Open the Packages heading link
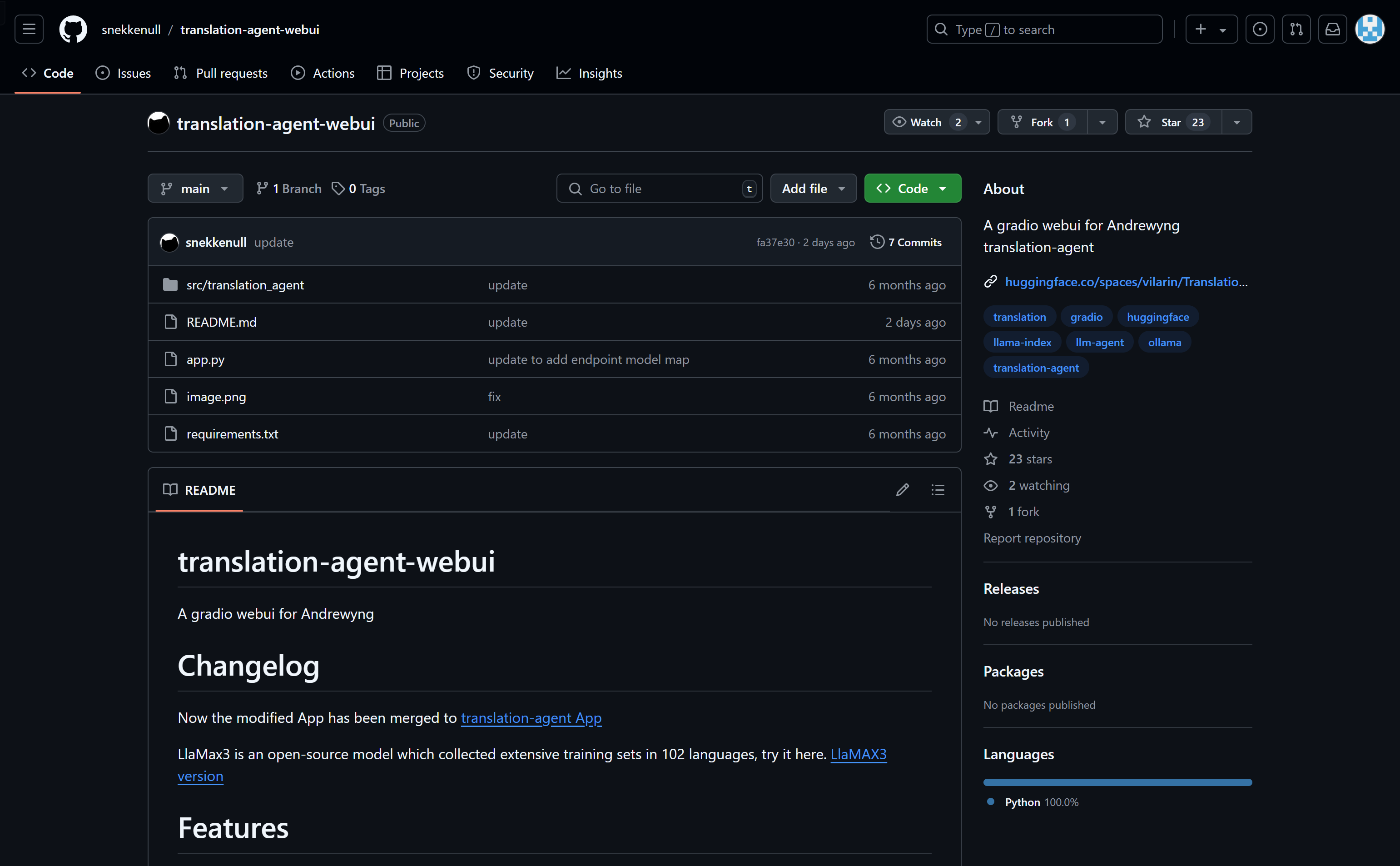This screenshot has width=1400, height=866. pyautogui.click(x=1013, y=671)
